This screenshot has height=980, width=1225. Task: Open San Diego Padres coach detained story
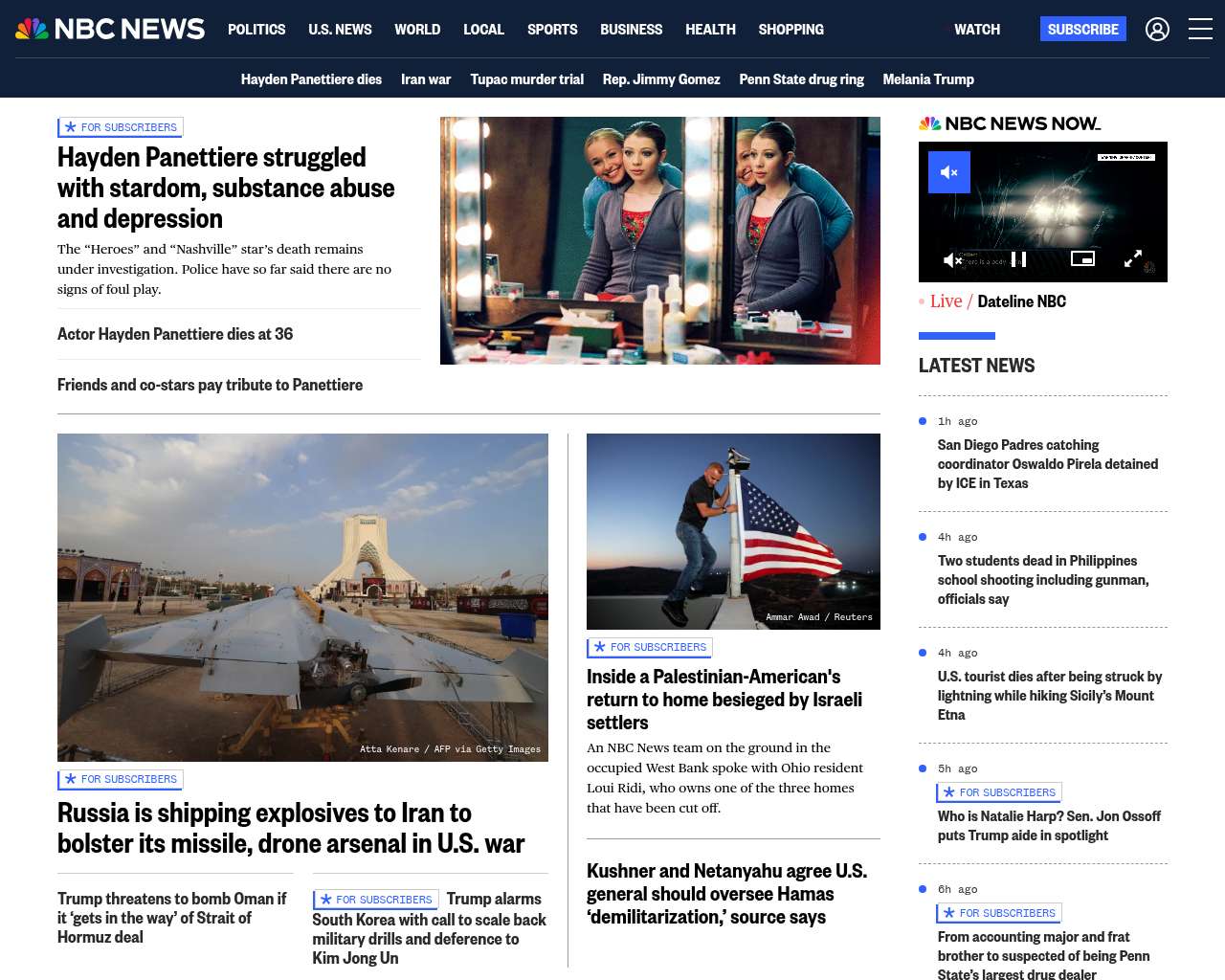[1048, 464]
